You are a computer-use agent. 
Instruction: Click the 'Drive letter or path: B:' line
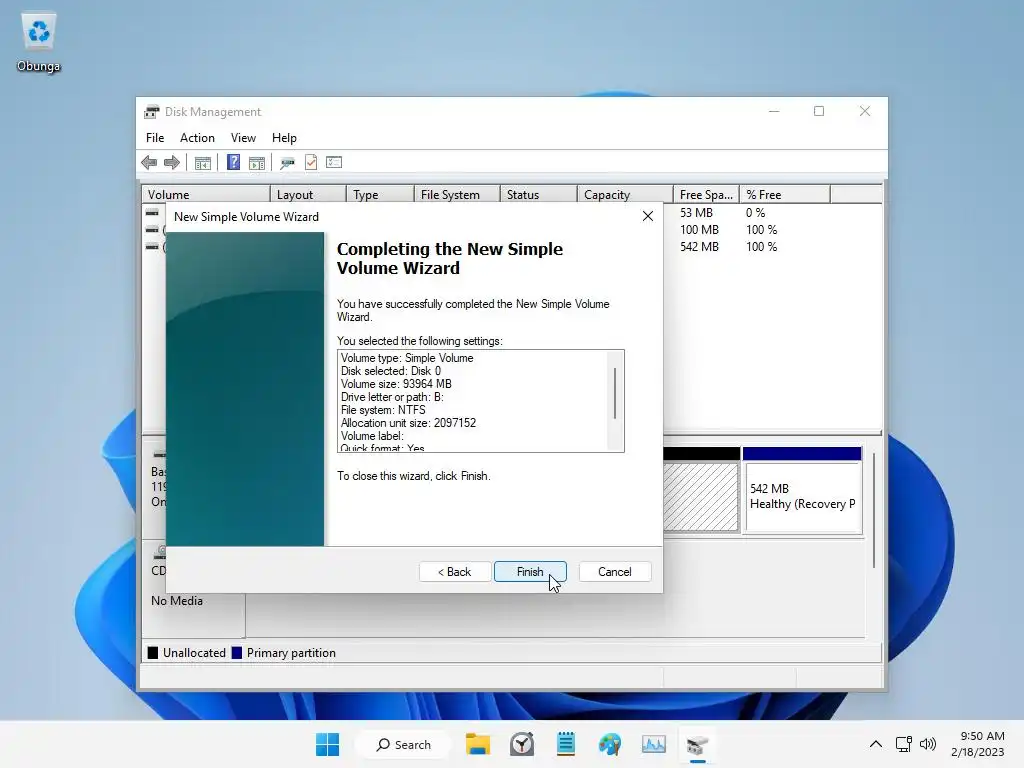392,397
